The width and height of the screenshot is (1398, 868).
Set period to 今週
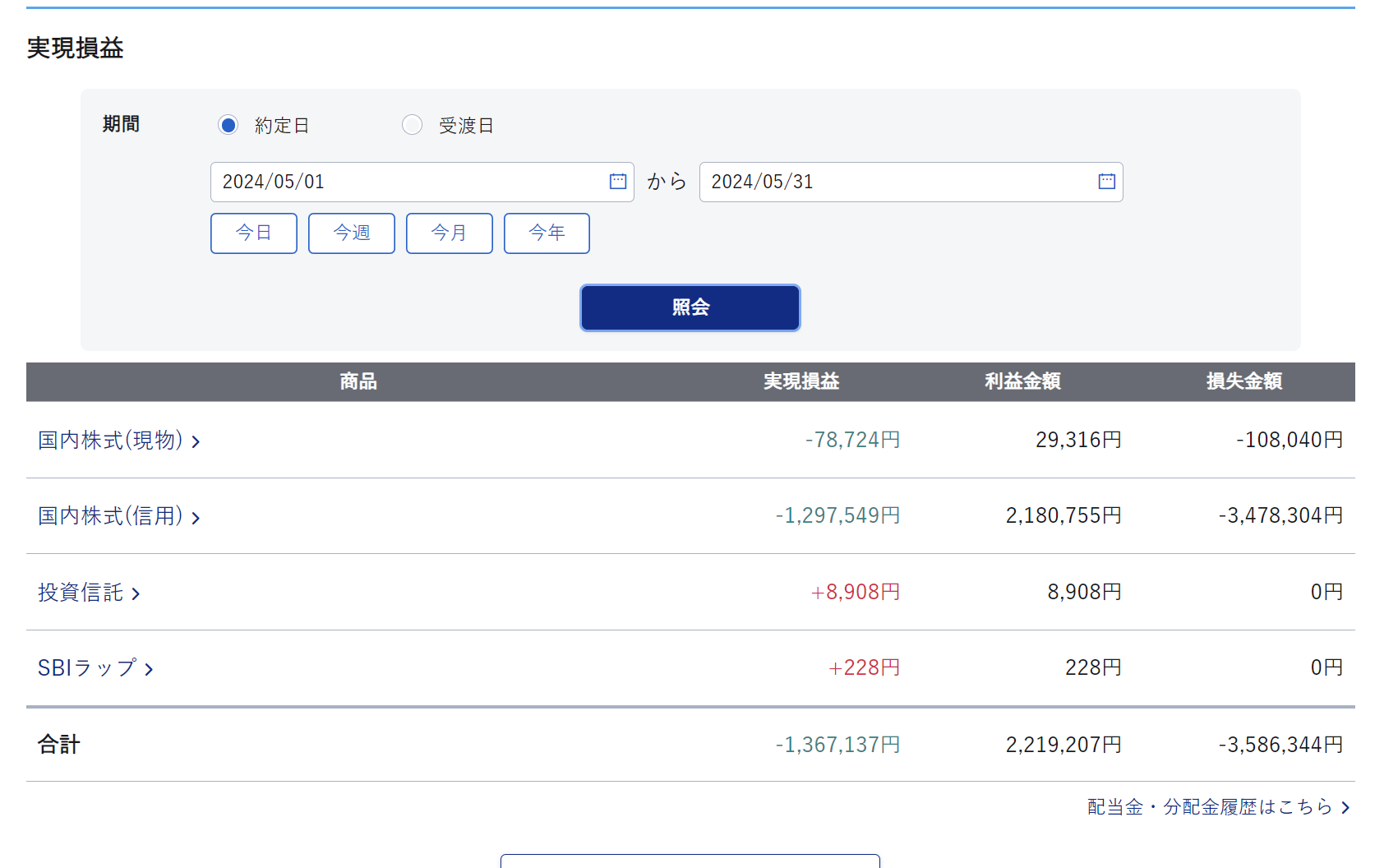click(x=352, y=233)
